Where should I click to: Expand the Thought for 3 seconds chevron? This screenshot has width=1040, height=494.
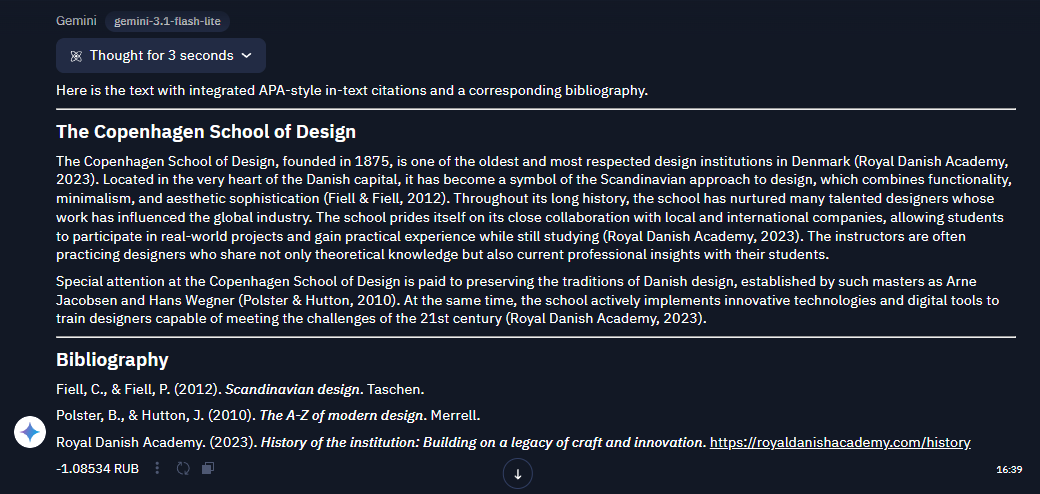pos(246,56)
